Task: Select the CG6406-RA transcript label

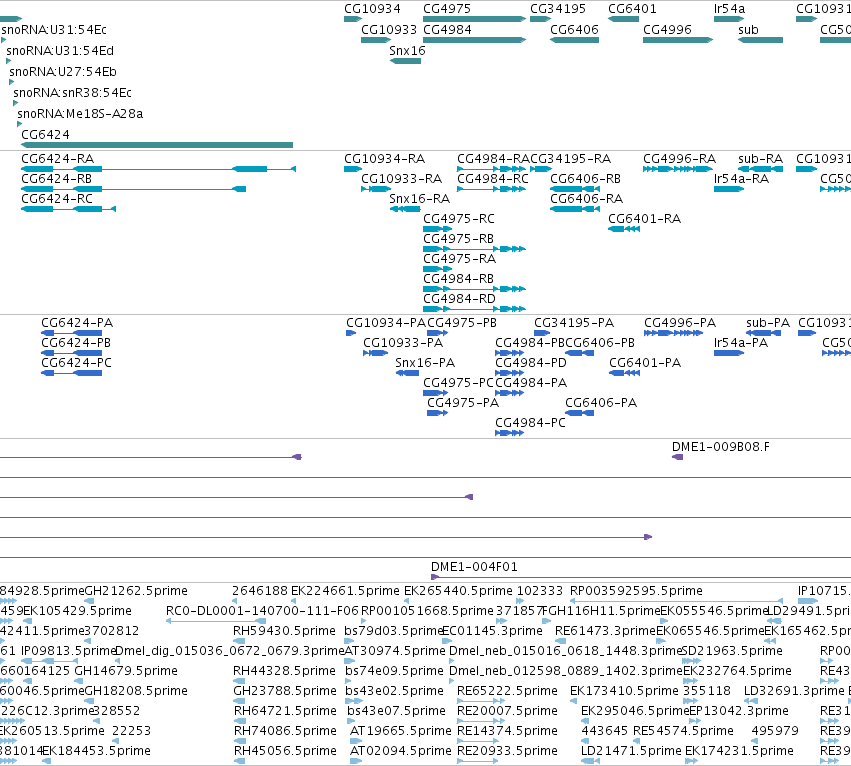Action: pos(586,199)
